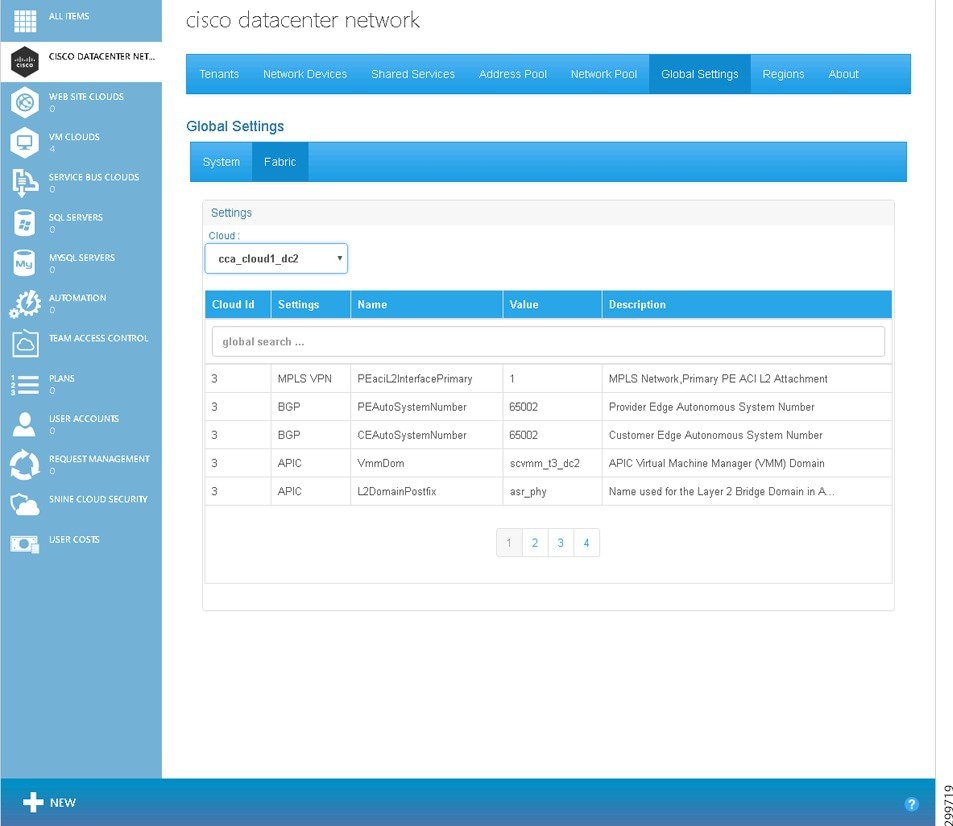Image resolution: width=953 pixels, height=826 pixels.
Task: Open the VM Clouds sidebar label
Action: (x=74, y=137)
